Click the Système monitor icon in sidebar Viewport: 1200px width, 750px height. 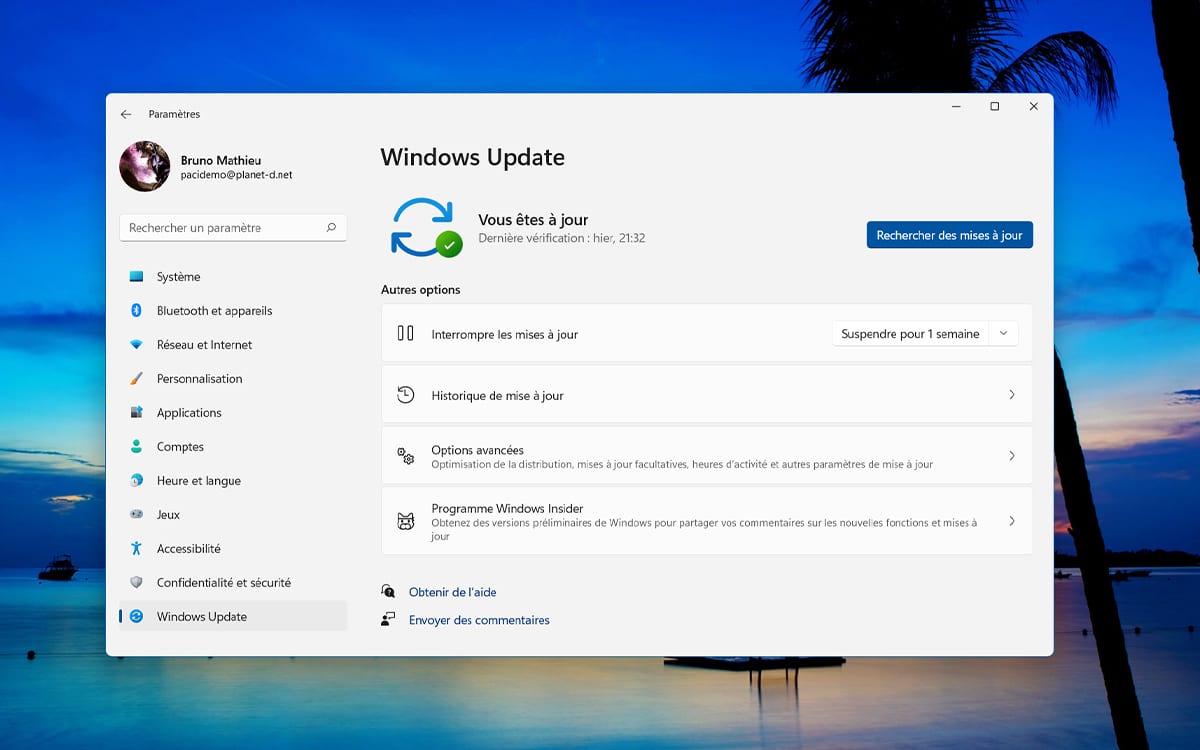click(x=136, y=277)
